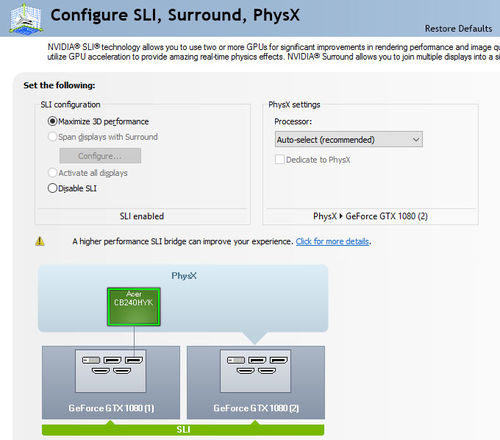Click the Configure SLI, Surround, PhysX title
Viewport: 500px width, 440px height.
pyautogui.click(x=175, y=16)
